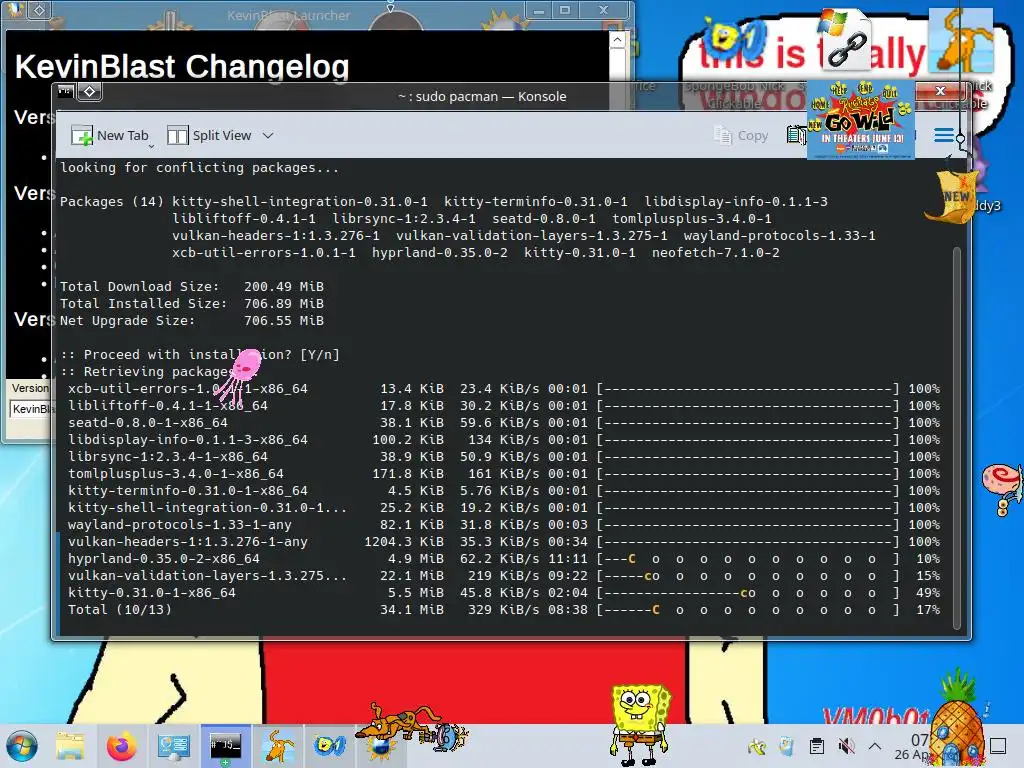1024x768 pixels.
Task: Click the Copy button in Konsole toolbar
Action: tap(741, 135)
